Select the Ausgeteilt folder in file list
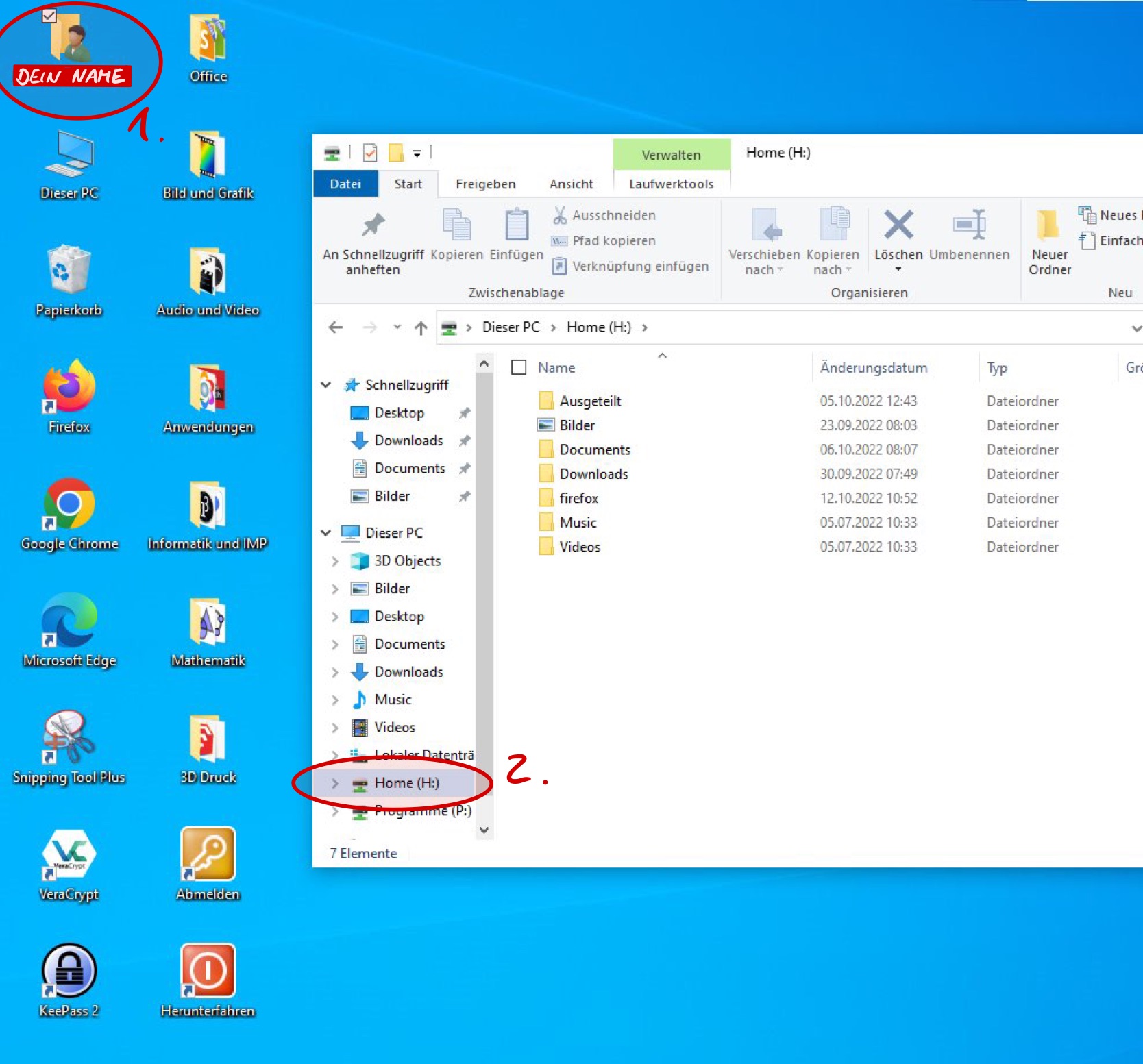Image resolution: width=1143 pixels, height=1064 pixels. pyautogui.click(x=590, y=401)
